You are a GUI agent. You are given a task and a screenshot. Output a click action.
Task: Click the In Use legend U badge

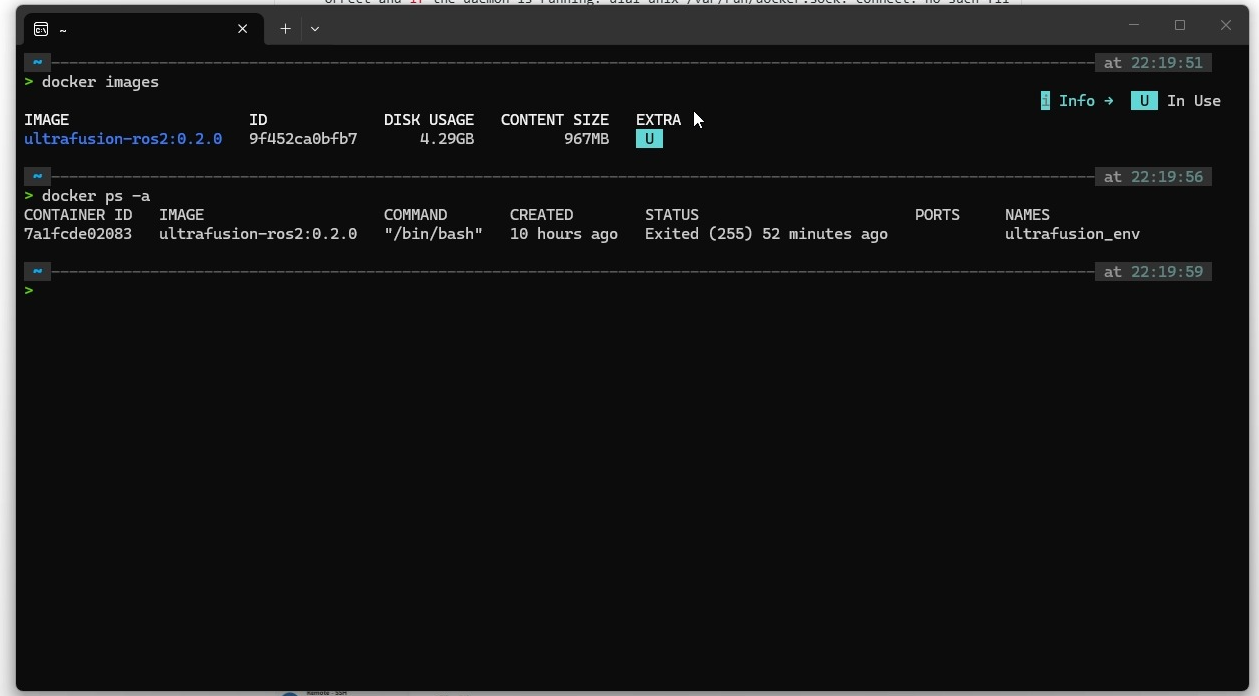coord(1144,101)
